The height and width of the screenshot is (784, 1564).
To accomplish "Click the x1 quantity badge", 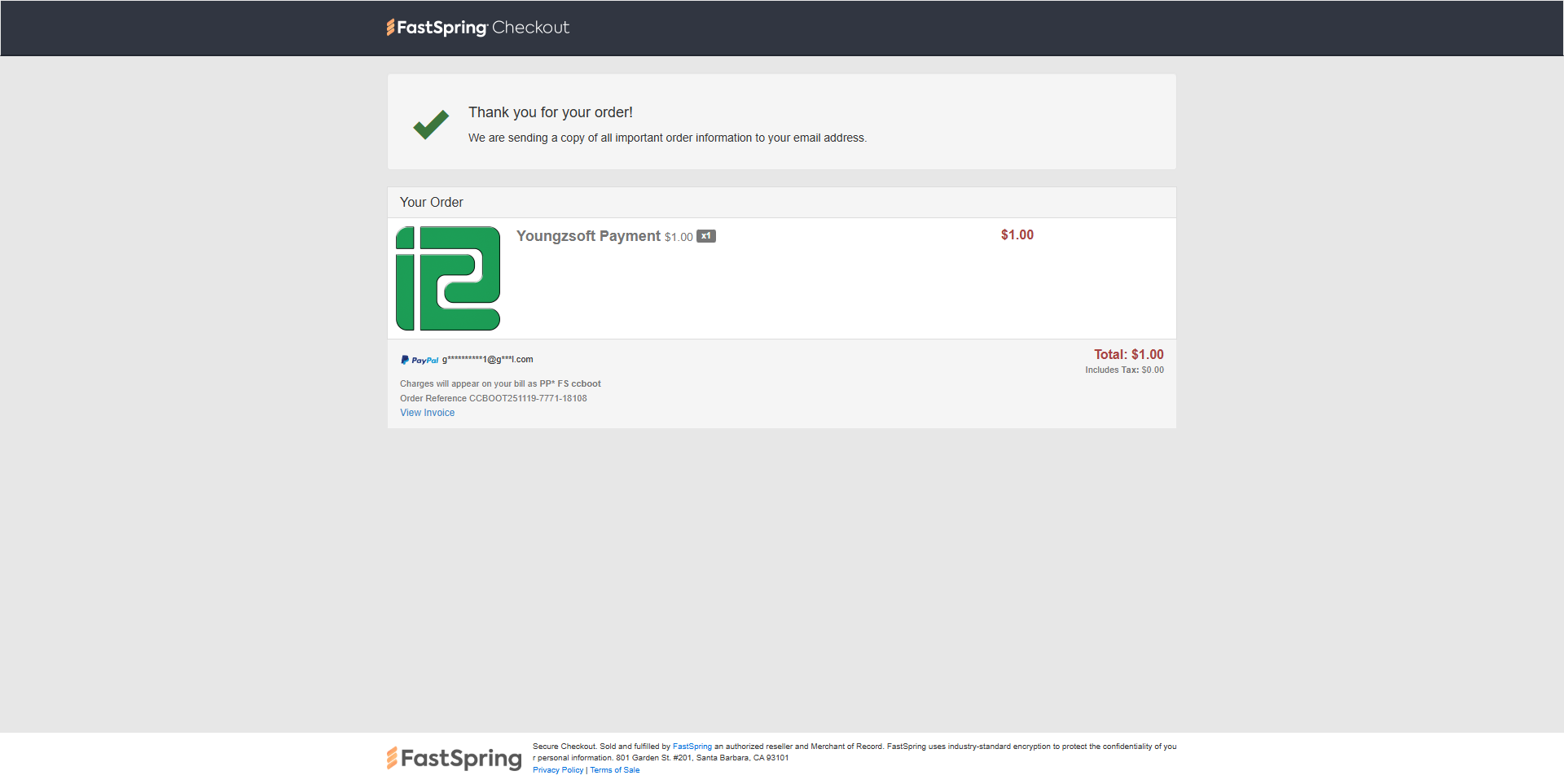I will point(705,236).
